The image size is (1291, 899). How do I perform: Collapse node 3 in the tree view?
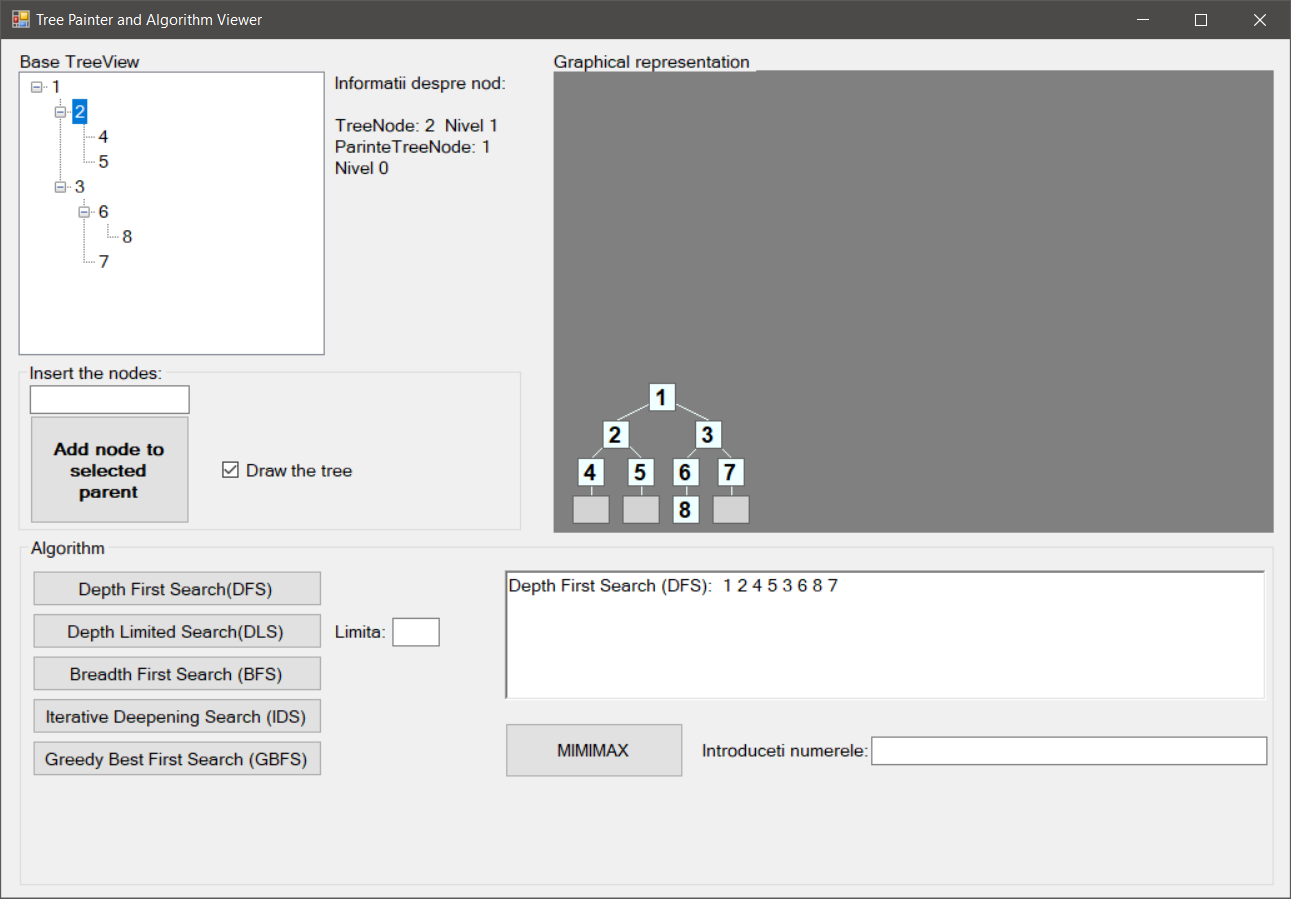61,187
